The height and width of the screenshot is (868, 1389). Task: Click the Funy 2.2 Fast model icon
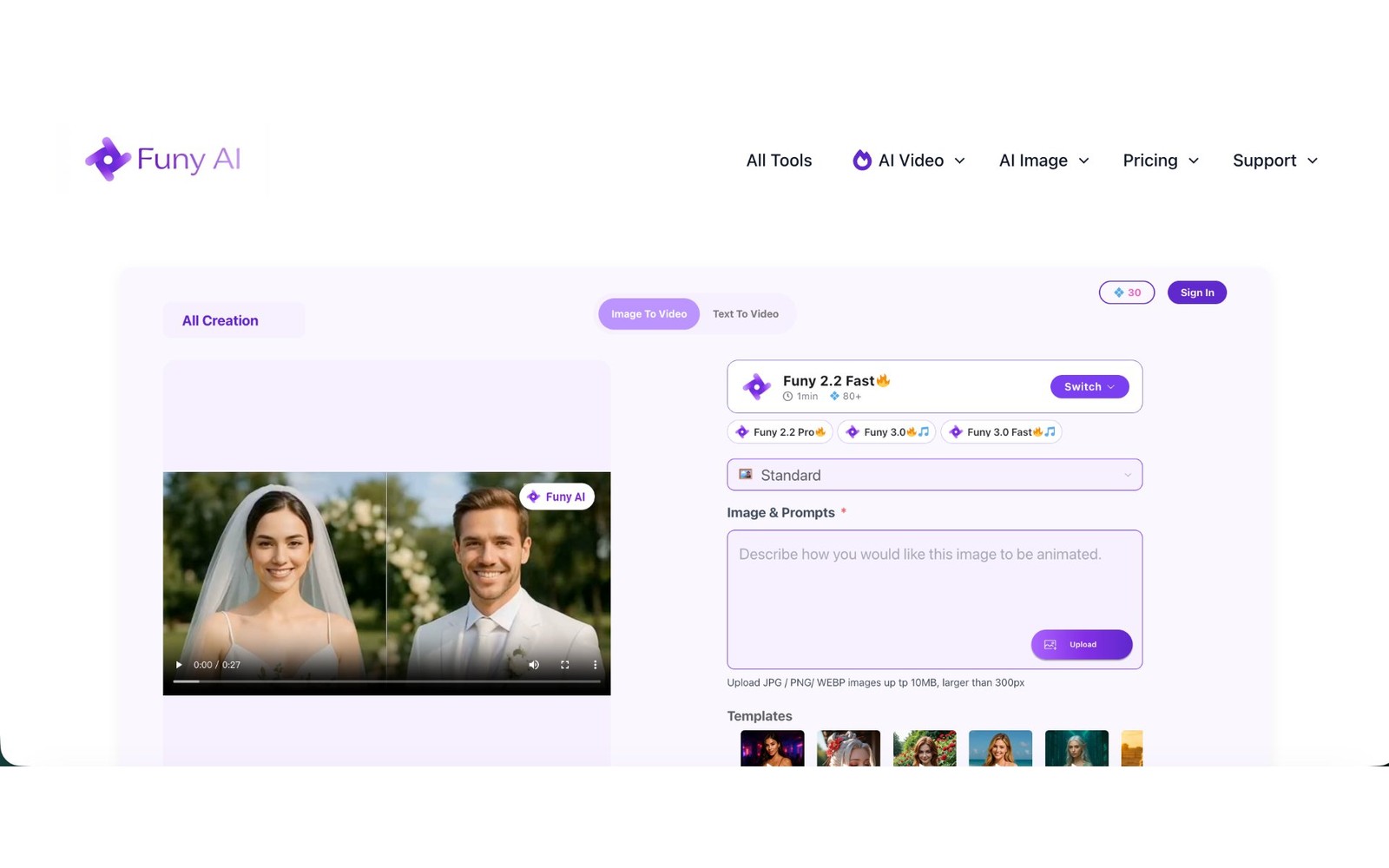pos(756,386)
